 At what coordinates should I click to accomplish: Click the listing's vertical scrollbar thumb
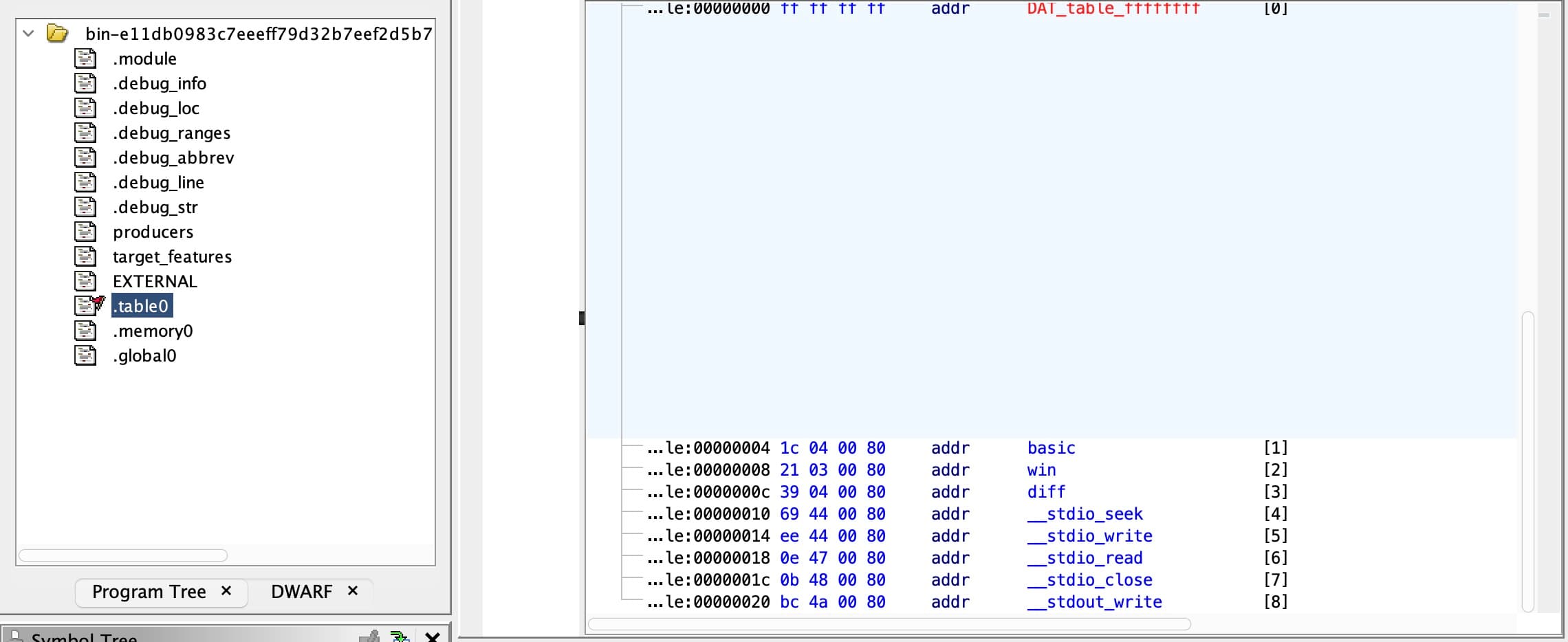(x=1528, y=461)
